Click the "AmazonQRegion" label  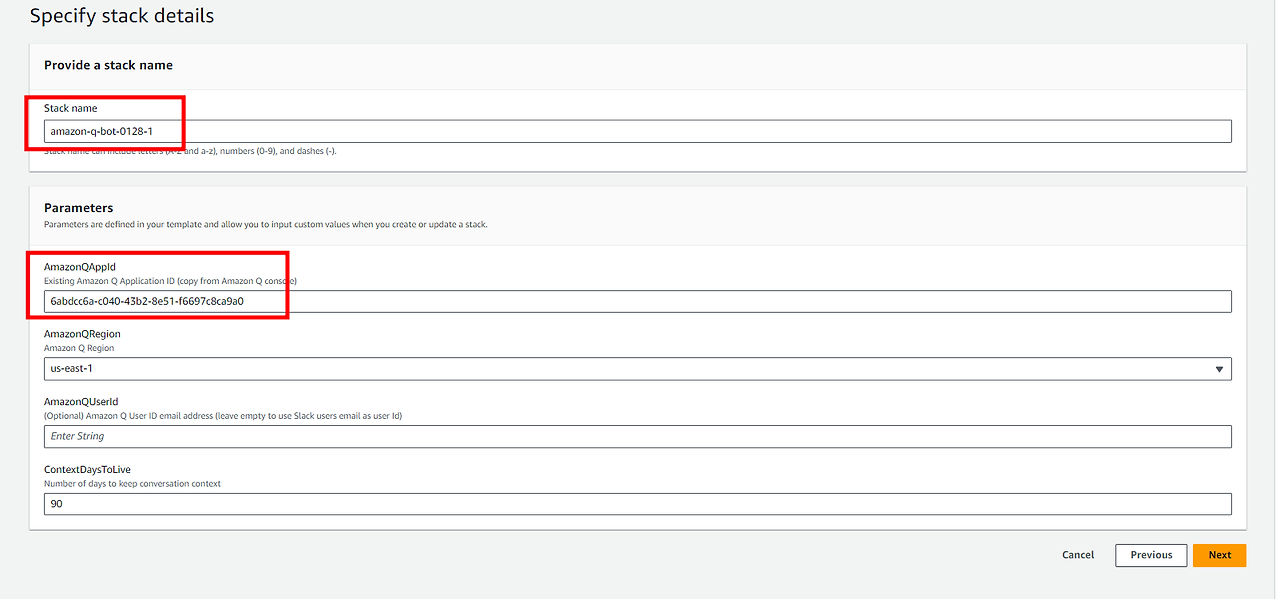tap(82, 334)
